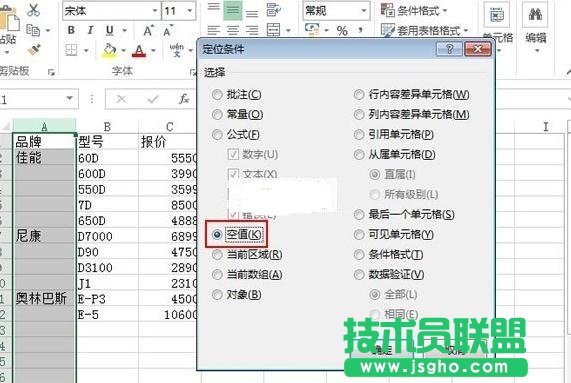The image size is (571, 383).
Task: Select the 列内容差异单元格(M) radio option
Action: coord(411,115)
